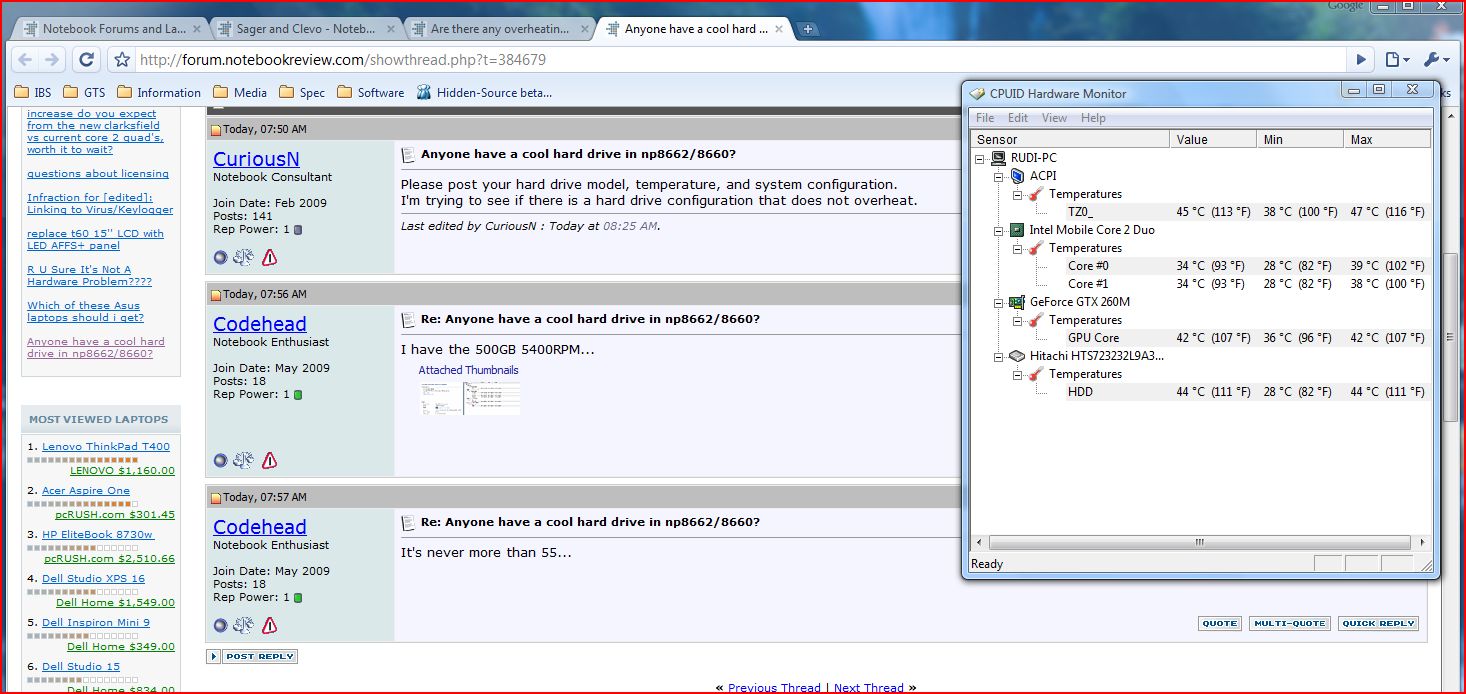Open a new browser tab
The image size is (1466, 694).
pyautogui.click(x=807, y=29)
